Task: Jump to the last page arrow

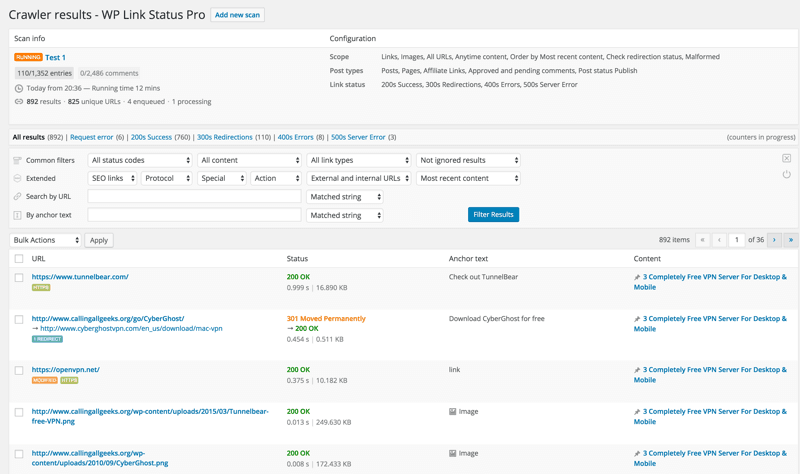Action: coord(791,240)
